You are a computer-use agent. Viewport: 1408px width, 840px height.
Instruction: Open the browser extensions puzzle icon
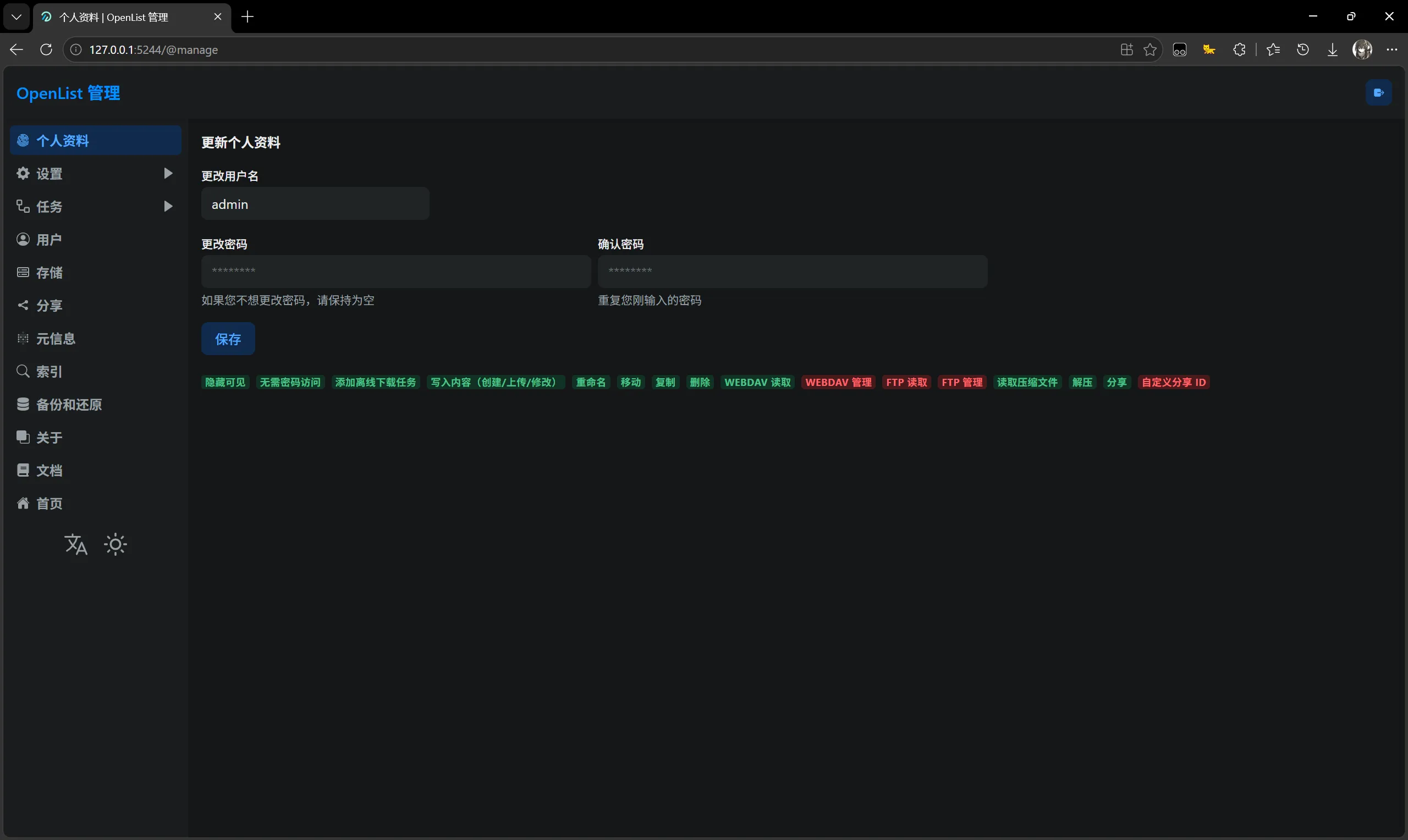point(1239,50)
